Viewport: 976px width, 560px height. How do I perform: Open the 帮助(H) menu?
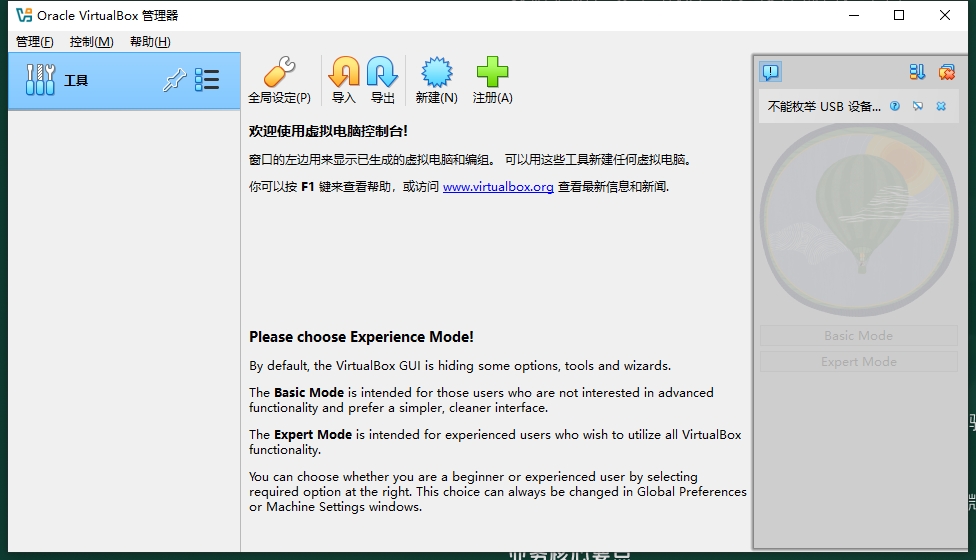[x=150, y=42]
